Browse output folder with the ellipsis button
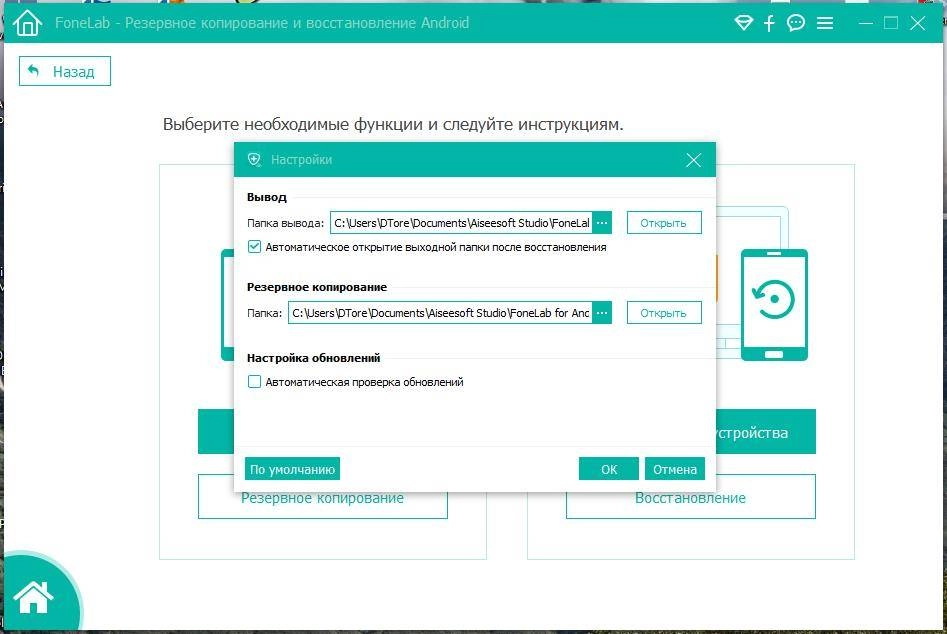The image size is (947, 634). [602, 223]
